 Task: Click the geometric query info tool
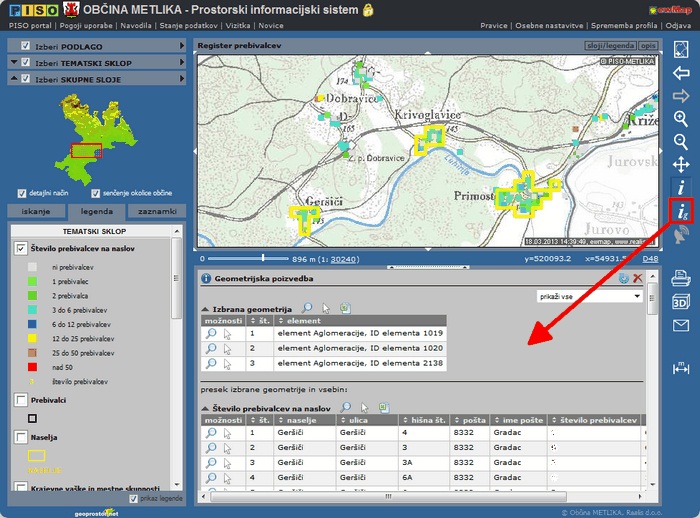(681, 211)
